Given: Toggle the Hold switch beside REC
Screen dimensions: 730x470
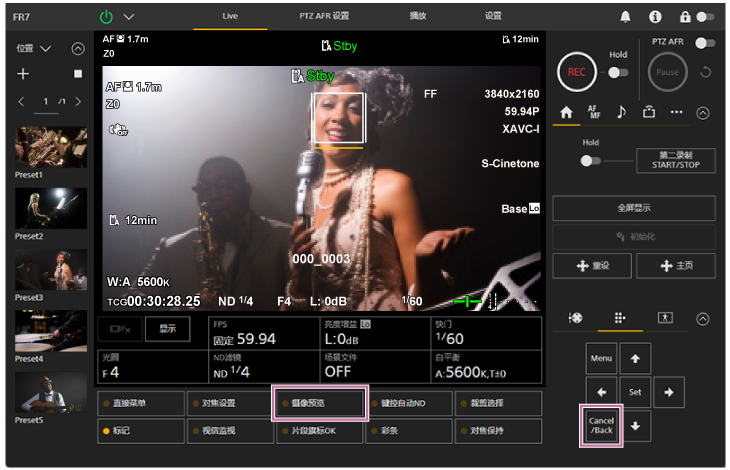Looking at the screenshot, I should (618, 72).
